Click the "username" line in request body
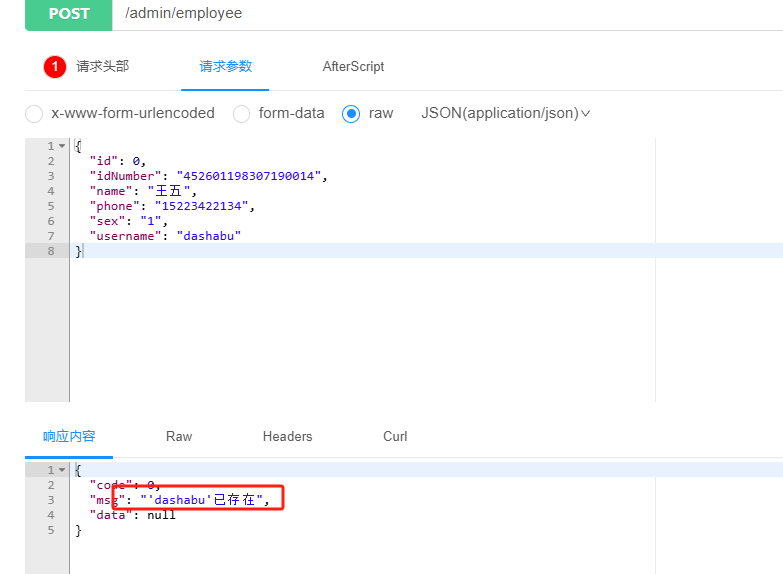 (165, 236)
